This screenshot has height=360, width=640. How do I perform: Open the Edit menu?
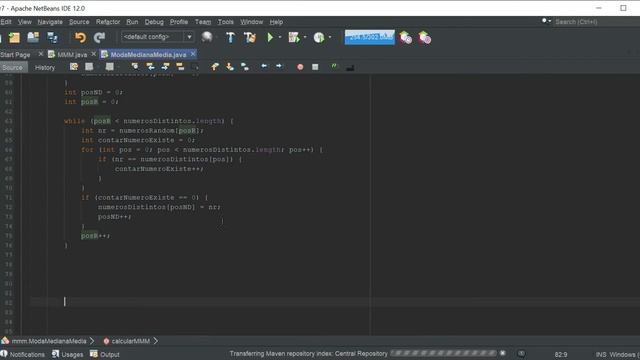(x=6, y=22)
